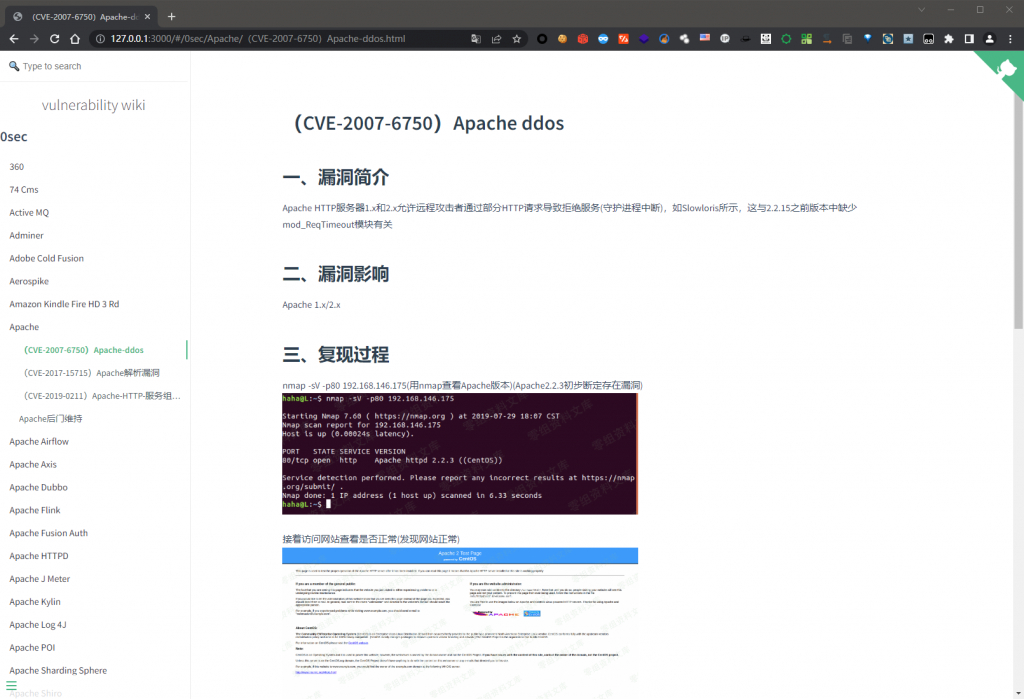The image size is (1024, 699).
Task: Open the Chrome three-dot menu
Action: click(1010, 39)
